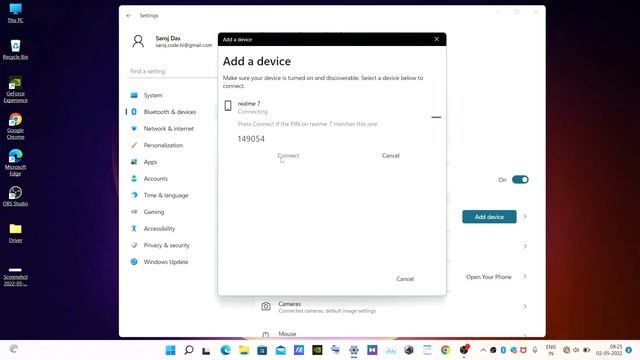Click the PIN number 149054
This screenshot has width=640, height=360.
tap(251, 139)
